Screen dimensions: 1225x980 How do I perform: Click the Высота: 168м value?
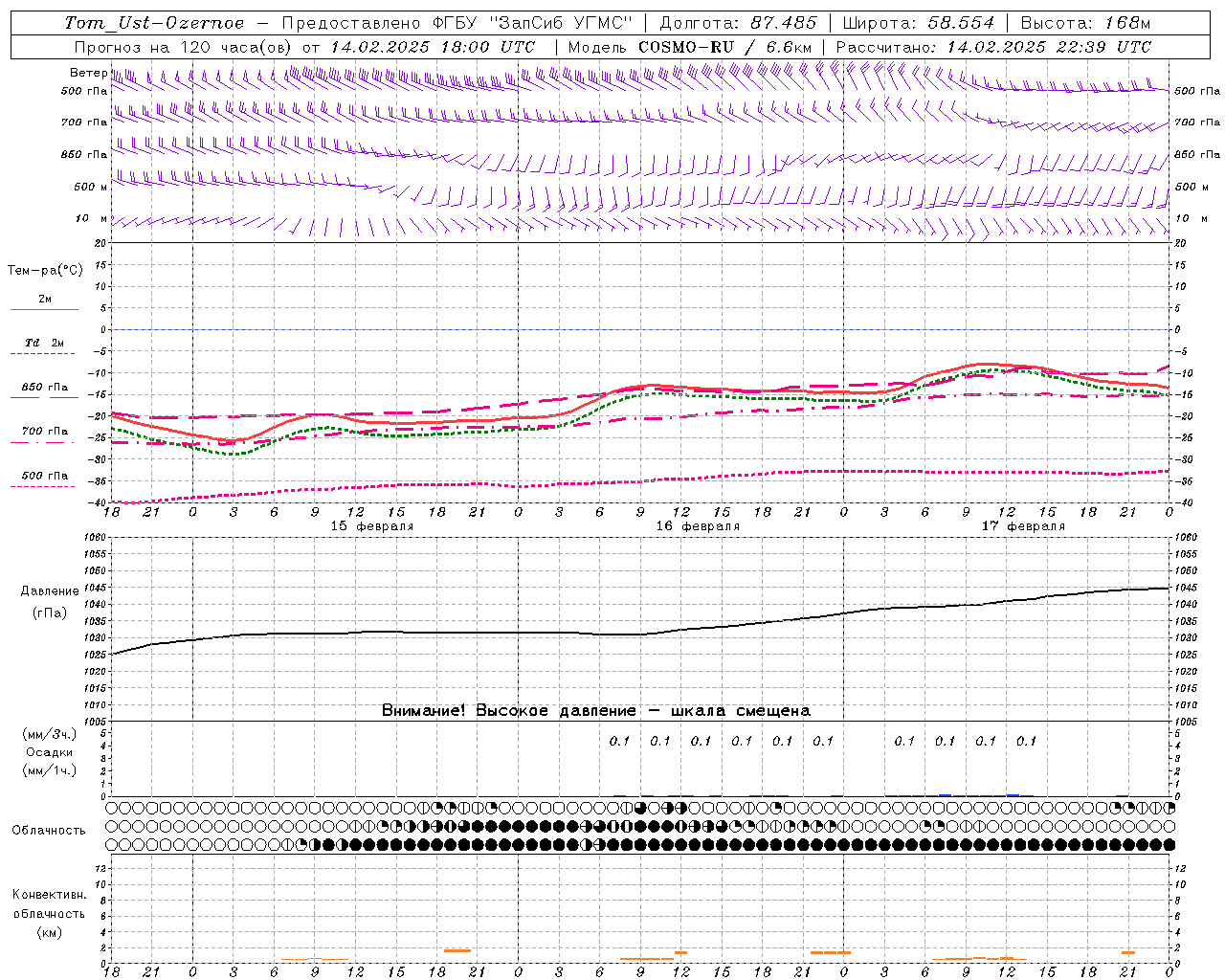click(x=1085, y=23)
